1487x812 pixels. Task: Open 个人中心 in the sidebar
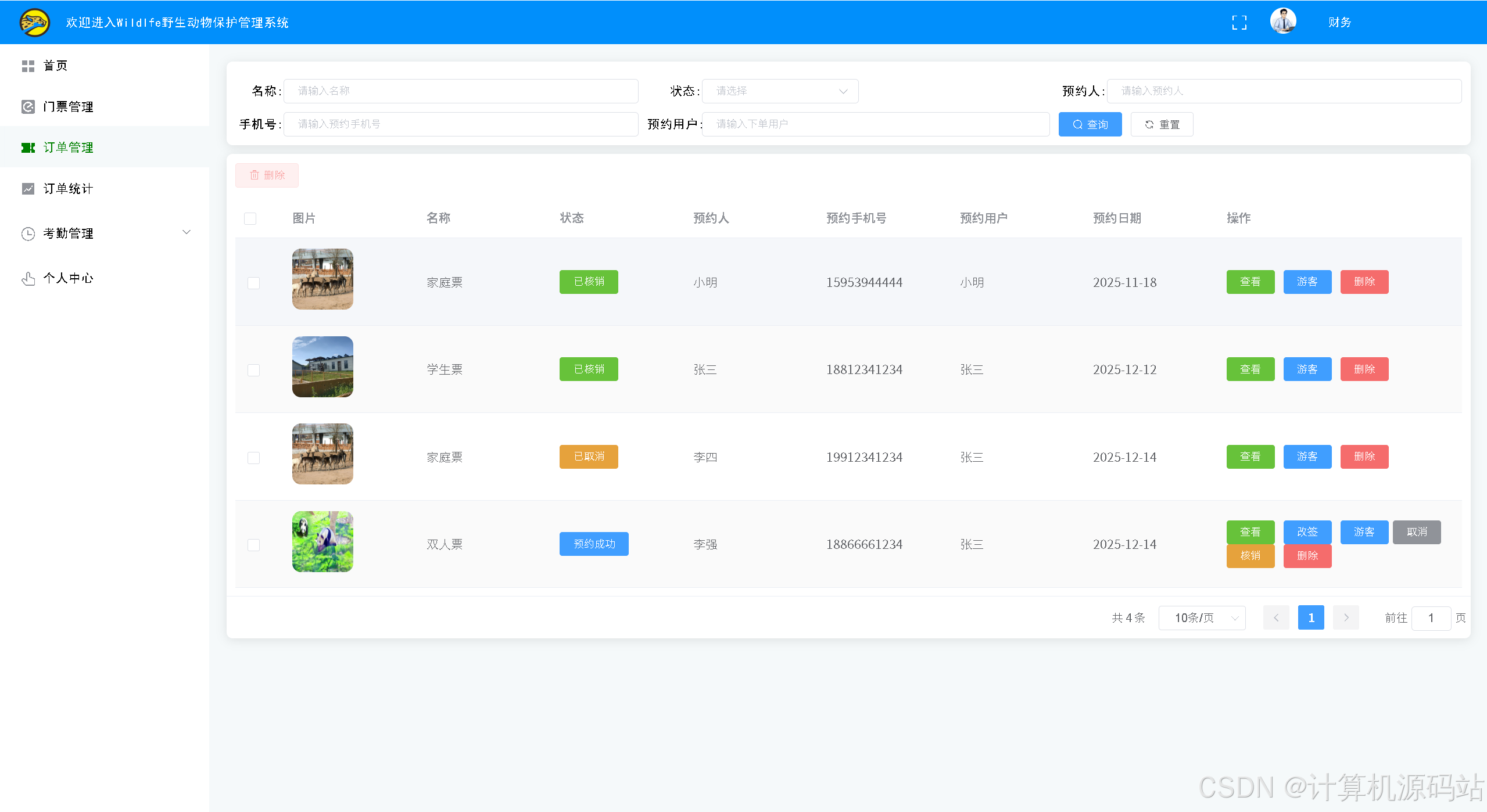pyautogui.click(x=105, y=278)
